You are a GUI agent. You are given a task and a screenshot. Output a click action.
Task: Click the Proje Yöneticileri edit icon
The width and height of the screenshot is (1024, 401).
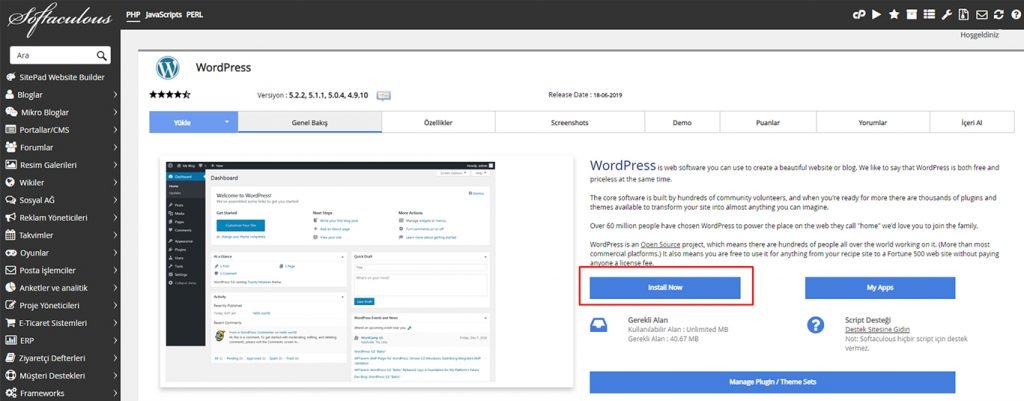click(10, 305)
